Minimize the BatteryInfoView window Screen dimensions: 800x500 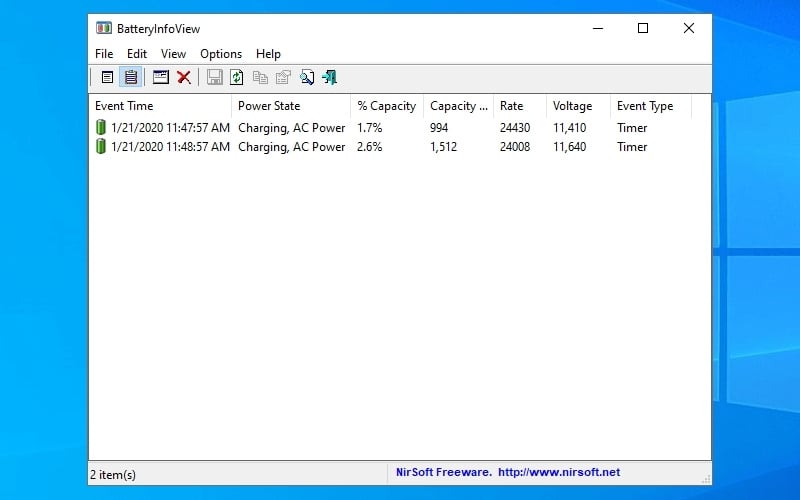[598, 28]
